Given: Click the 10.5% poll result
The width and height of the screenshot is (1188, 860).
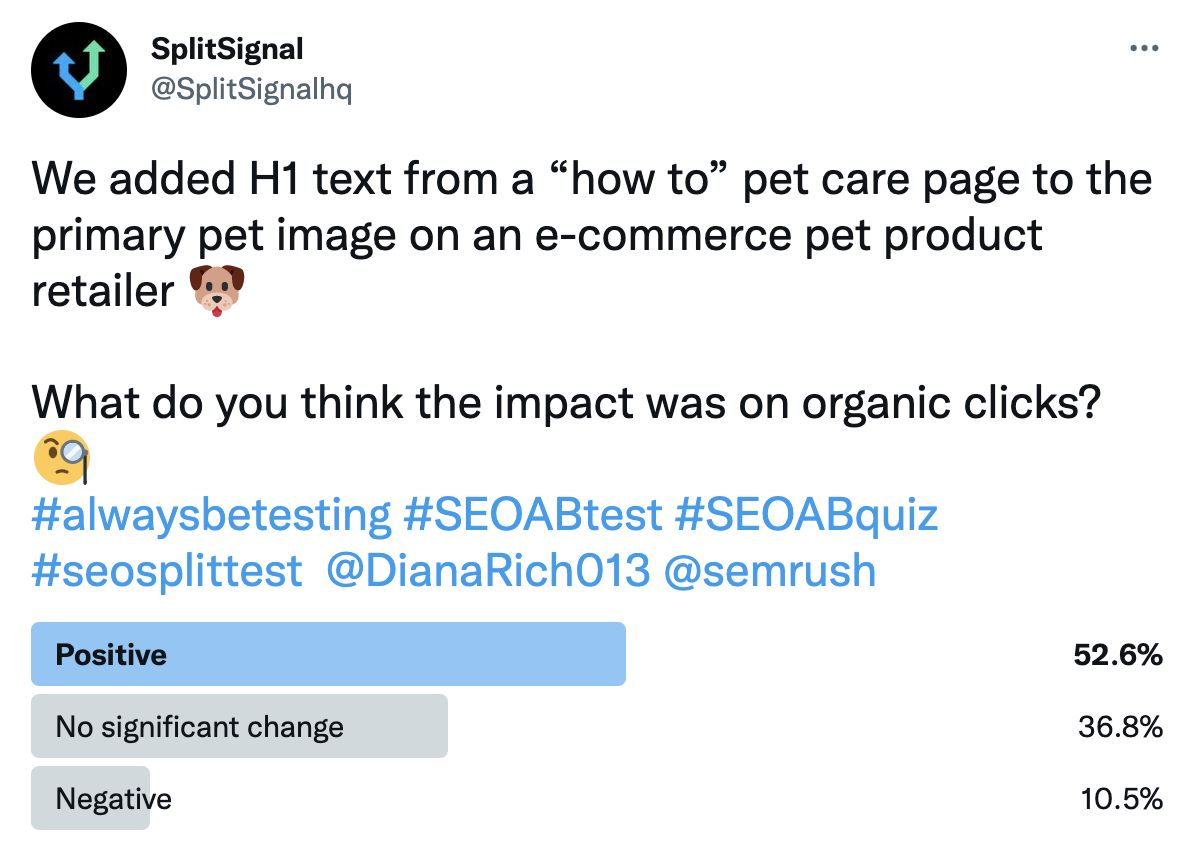Looking at the screenshot, I should (x=1121, y=799).
